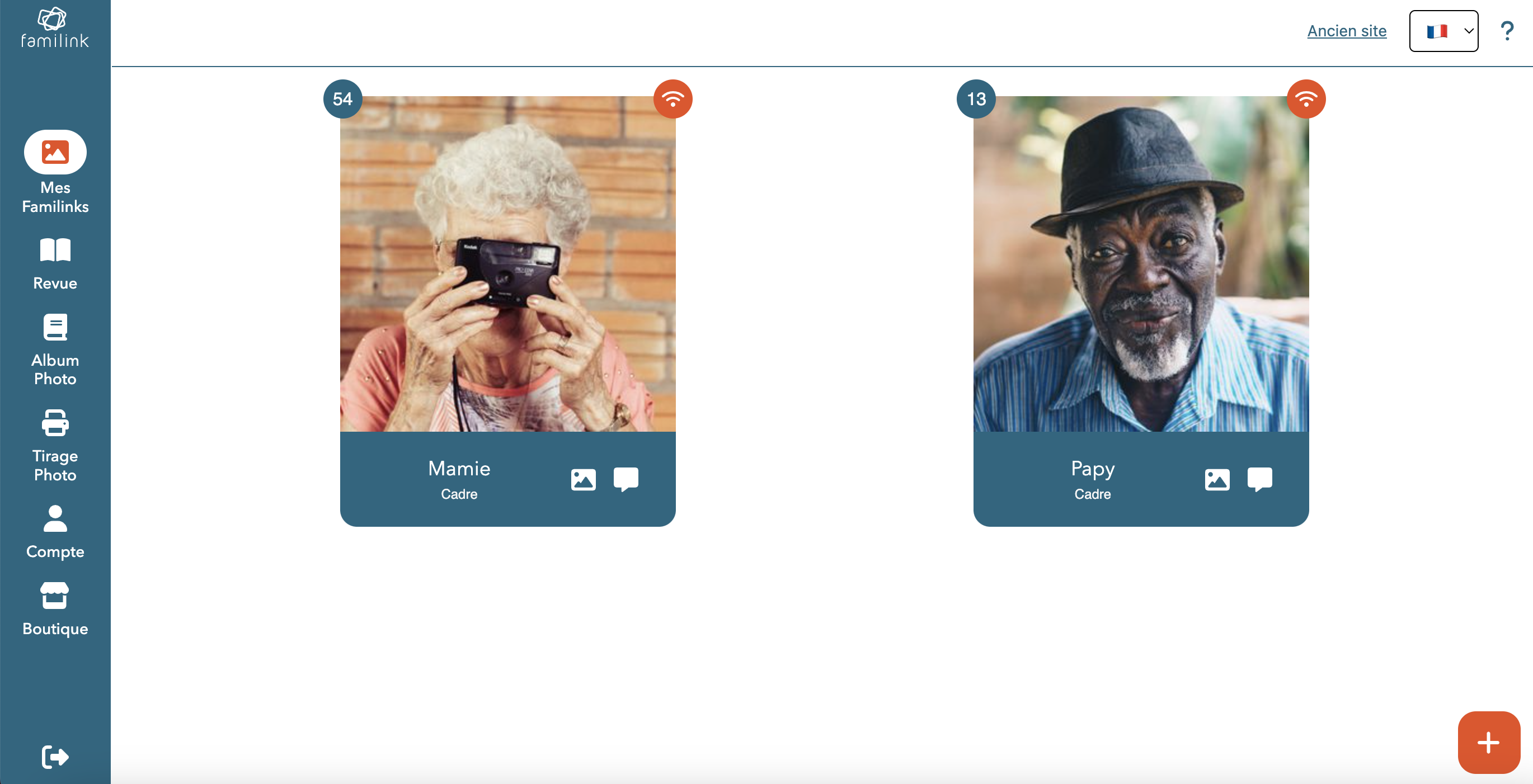Click the 54 photo count badge
This screenshot has height=784, width=1533.
(342, 99)
